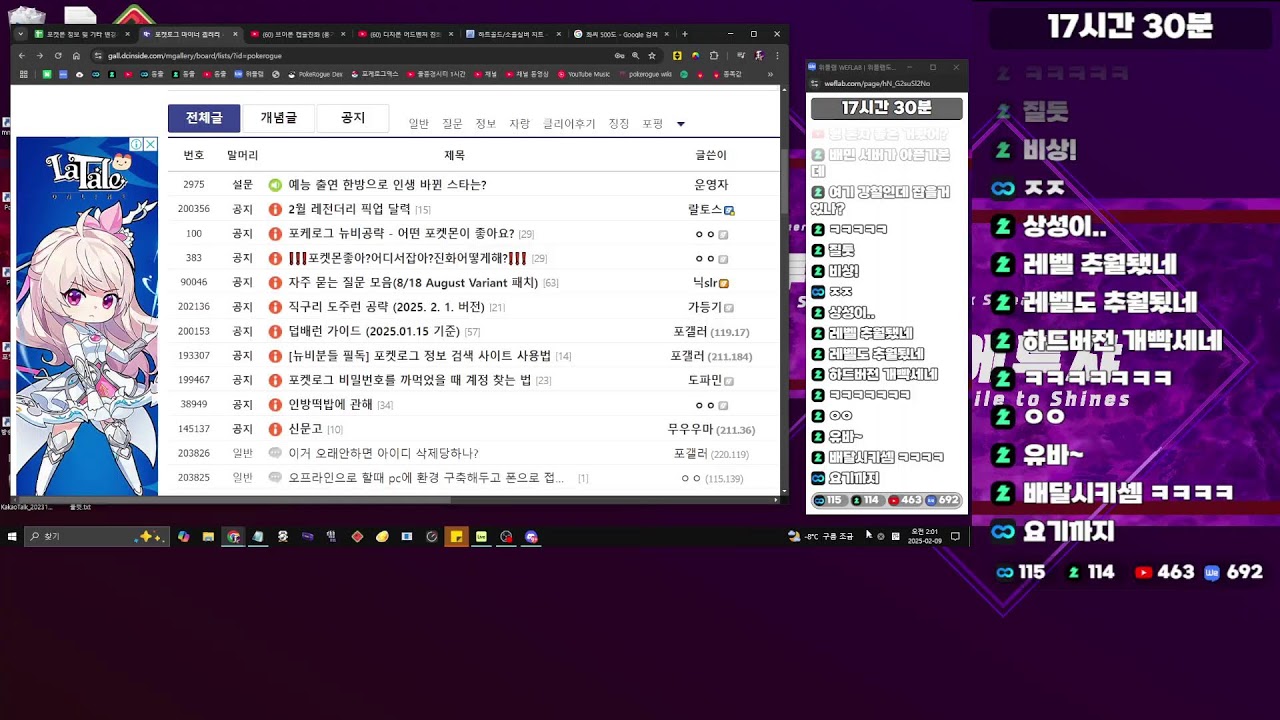Screen dimensions: 1280x720
Task: Open PokeRogue Dex bookmark
Action: pos(315,74)
